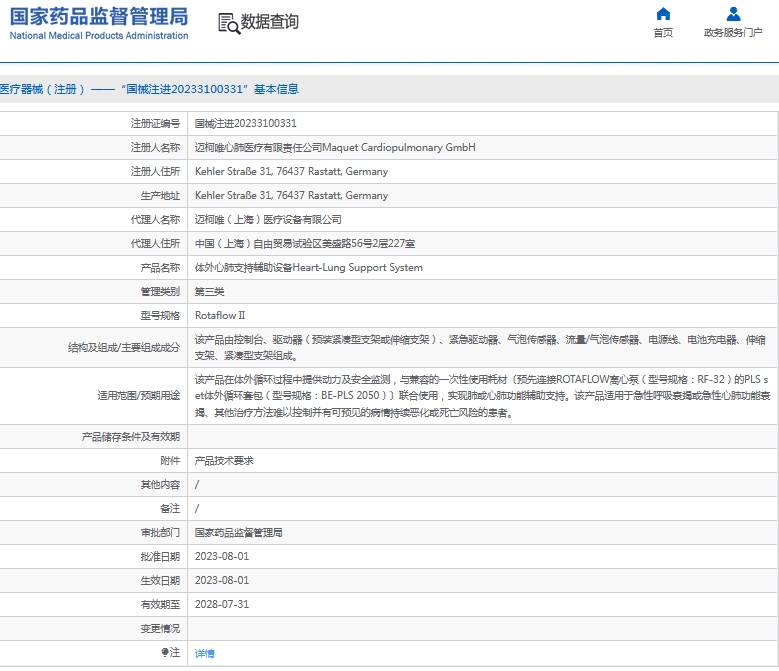Click the 数据查询 magnifier document icon
This screenshot has height=671, width=779.
point(229,23)
